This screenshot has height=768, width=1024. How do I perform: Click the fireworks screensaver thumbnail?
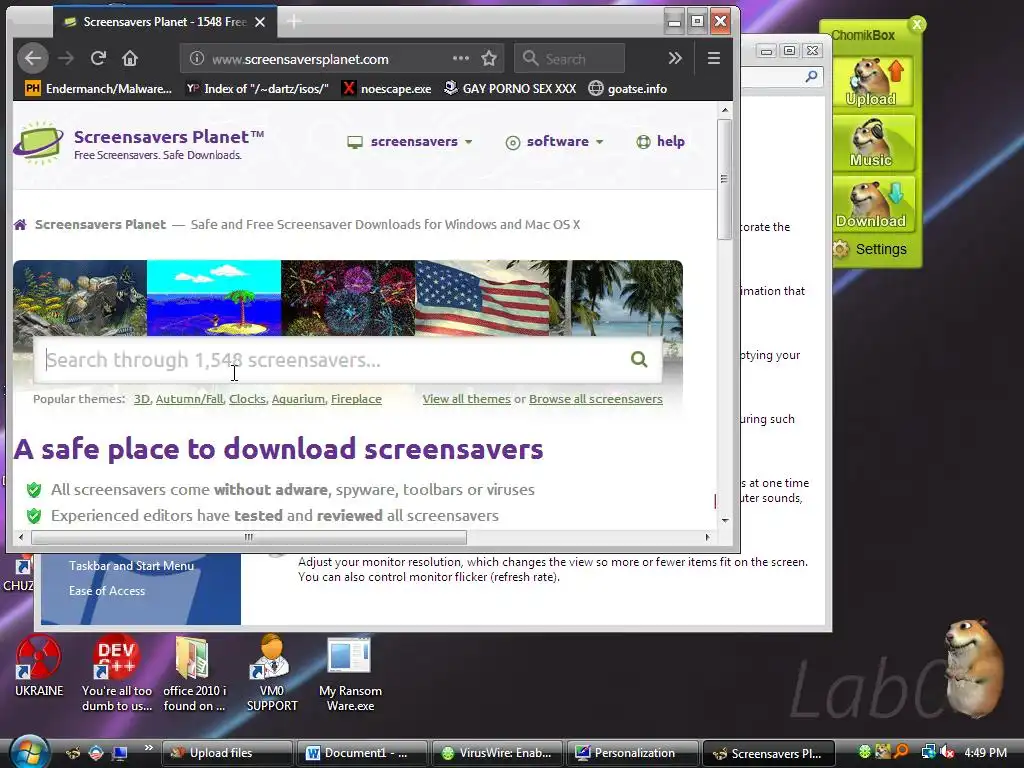[x=348, y=298]
